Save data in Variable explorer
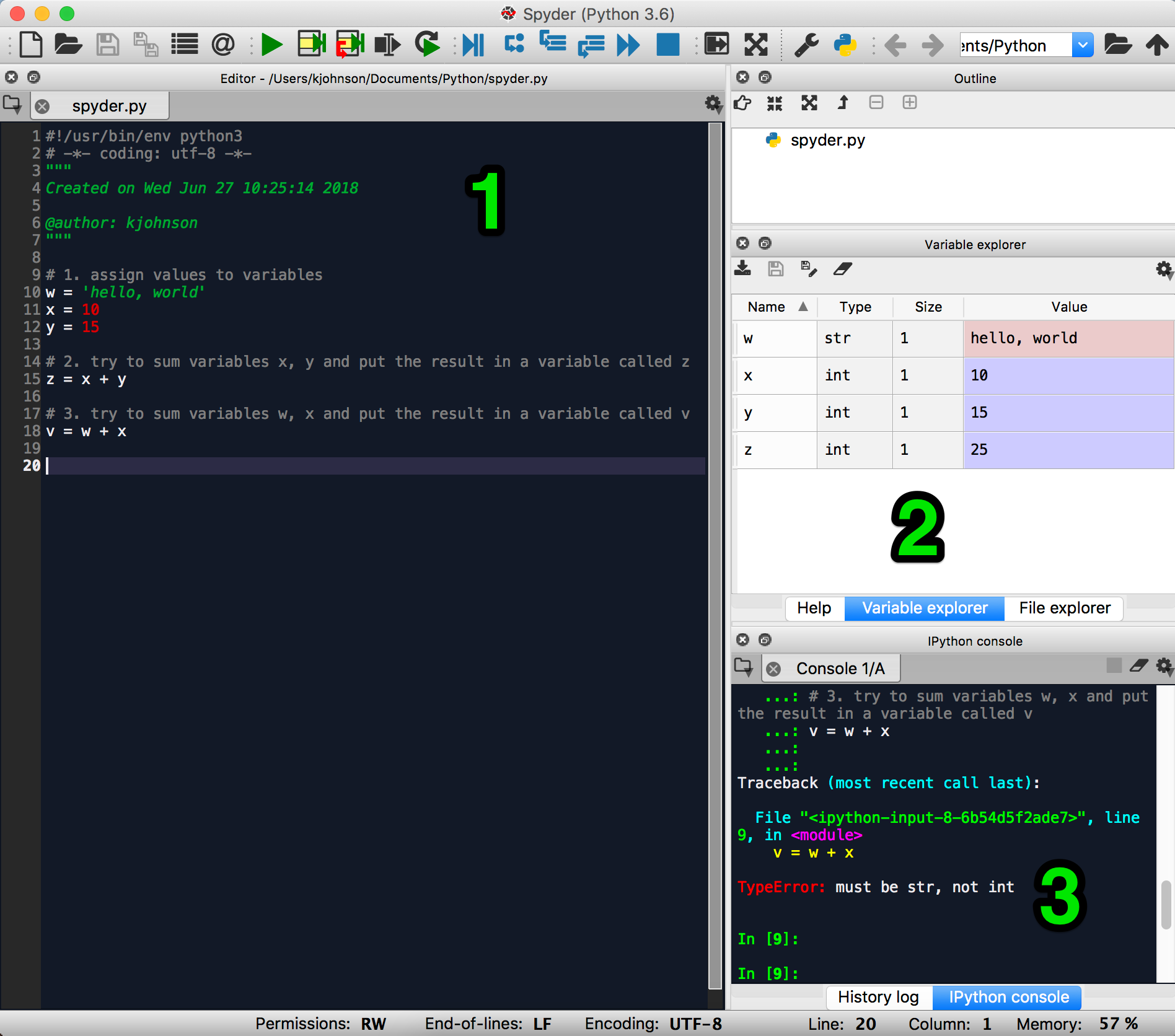Screen dimensions: 1175x1036 pyautogui.click(x=775, y=269)
